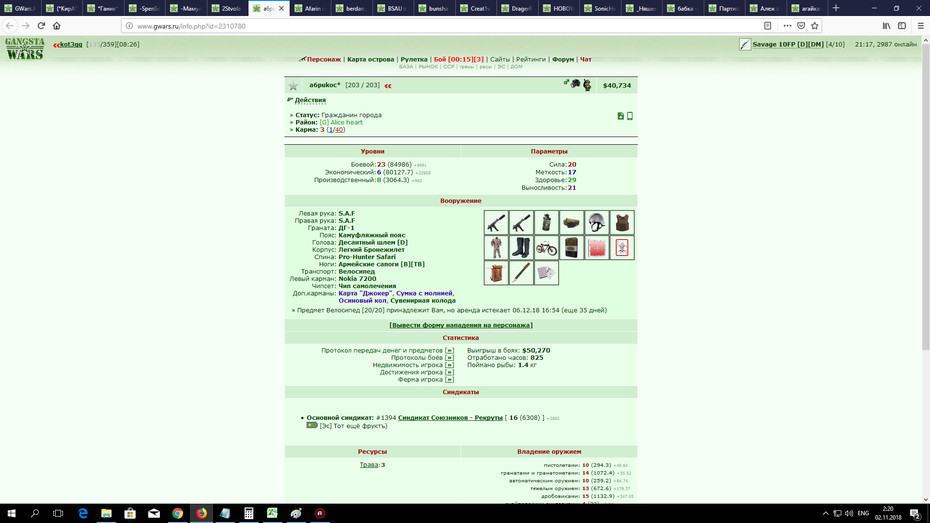Image resolution: width=930 pixels, height=523 pixels.
Task: Bookmark this page with the star icon
Action: (814, 25)
